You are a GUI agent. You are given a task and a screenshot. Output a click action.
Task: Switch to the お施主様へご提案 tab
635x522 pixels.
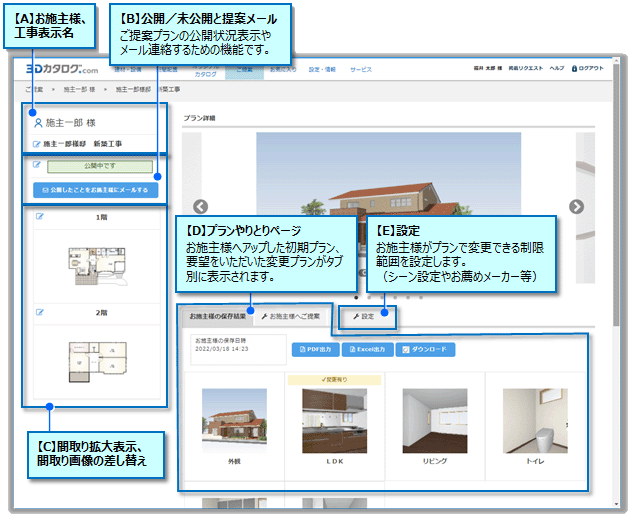(x=292, y=316)
